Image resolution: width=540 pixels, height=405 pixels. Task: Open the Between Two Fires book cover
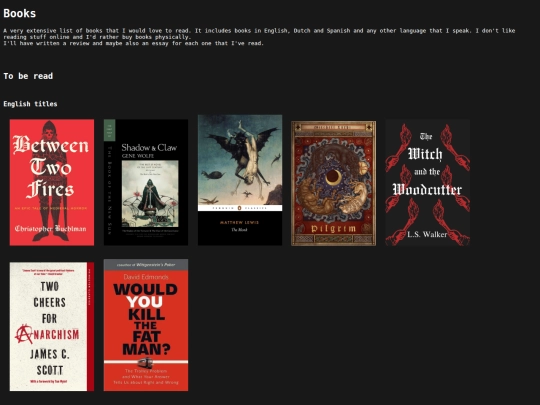tap(52, 182)
